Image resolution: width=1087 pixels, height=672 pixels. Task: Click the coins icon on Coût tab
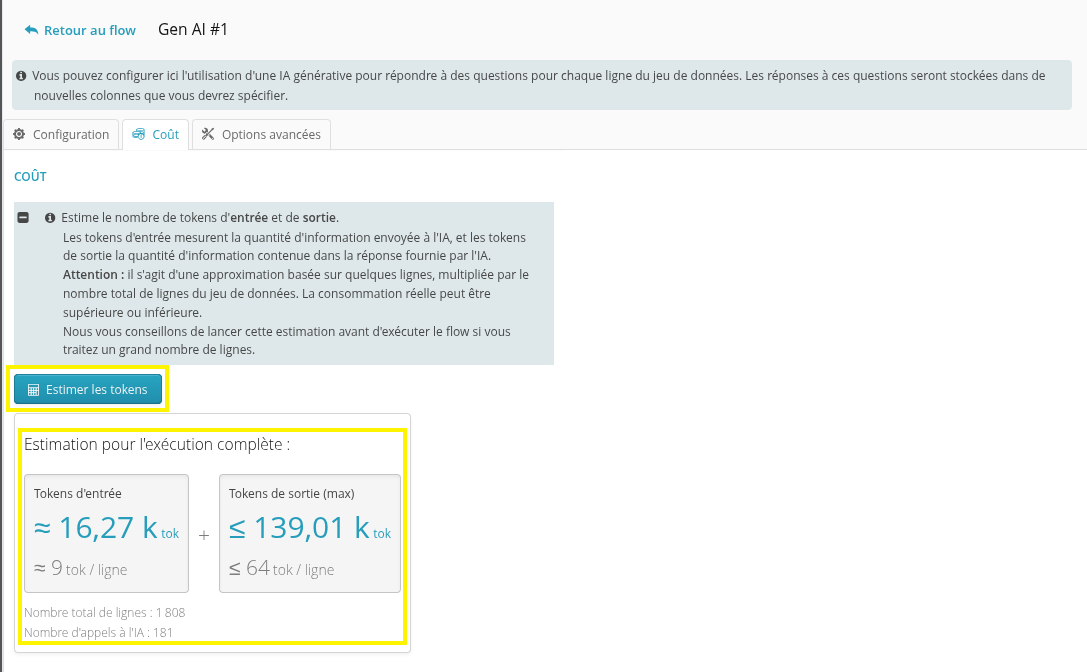click(x=139, y=134)
